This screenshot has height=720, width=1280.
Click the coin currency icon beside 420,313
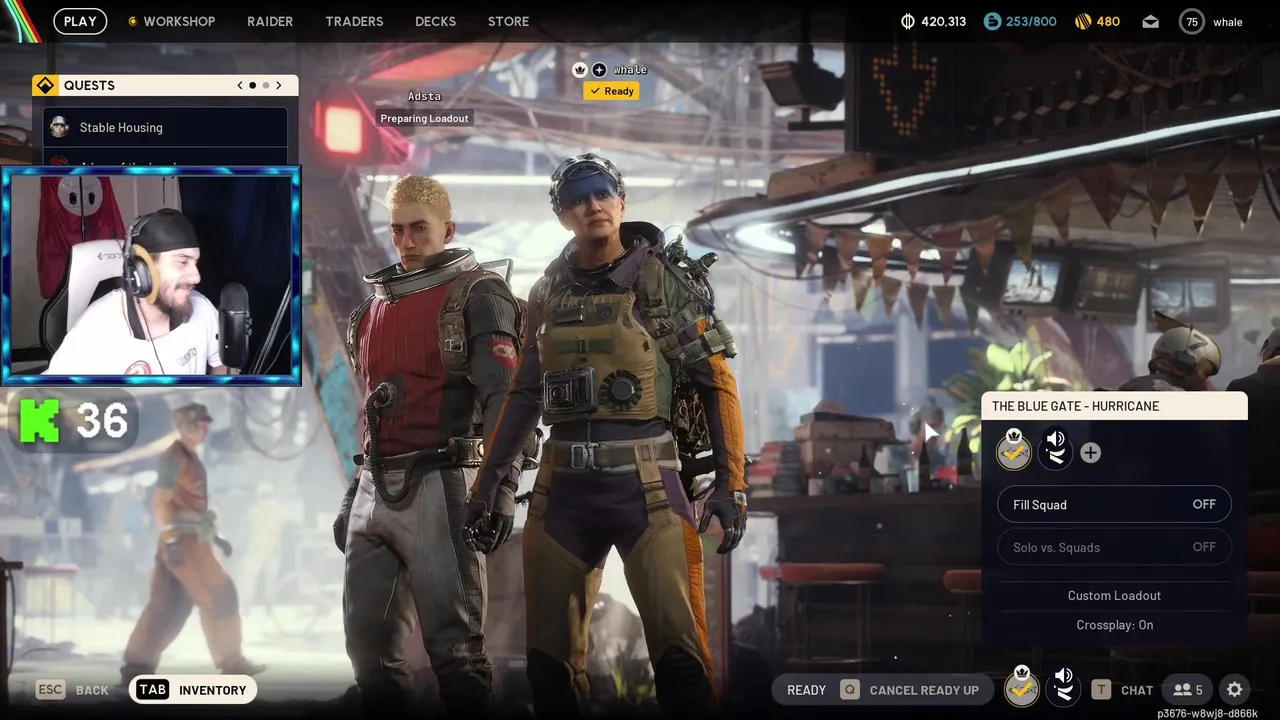(908, 21)
